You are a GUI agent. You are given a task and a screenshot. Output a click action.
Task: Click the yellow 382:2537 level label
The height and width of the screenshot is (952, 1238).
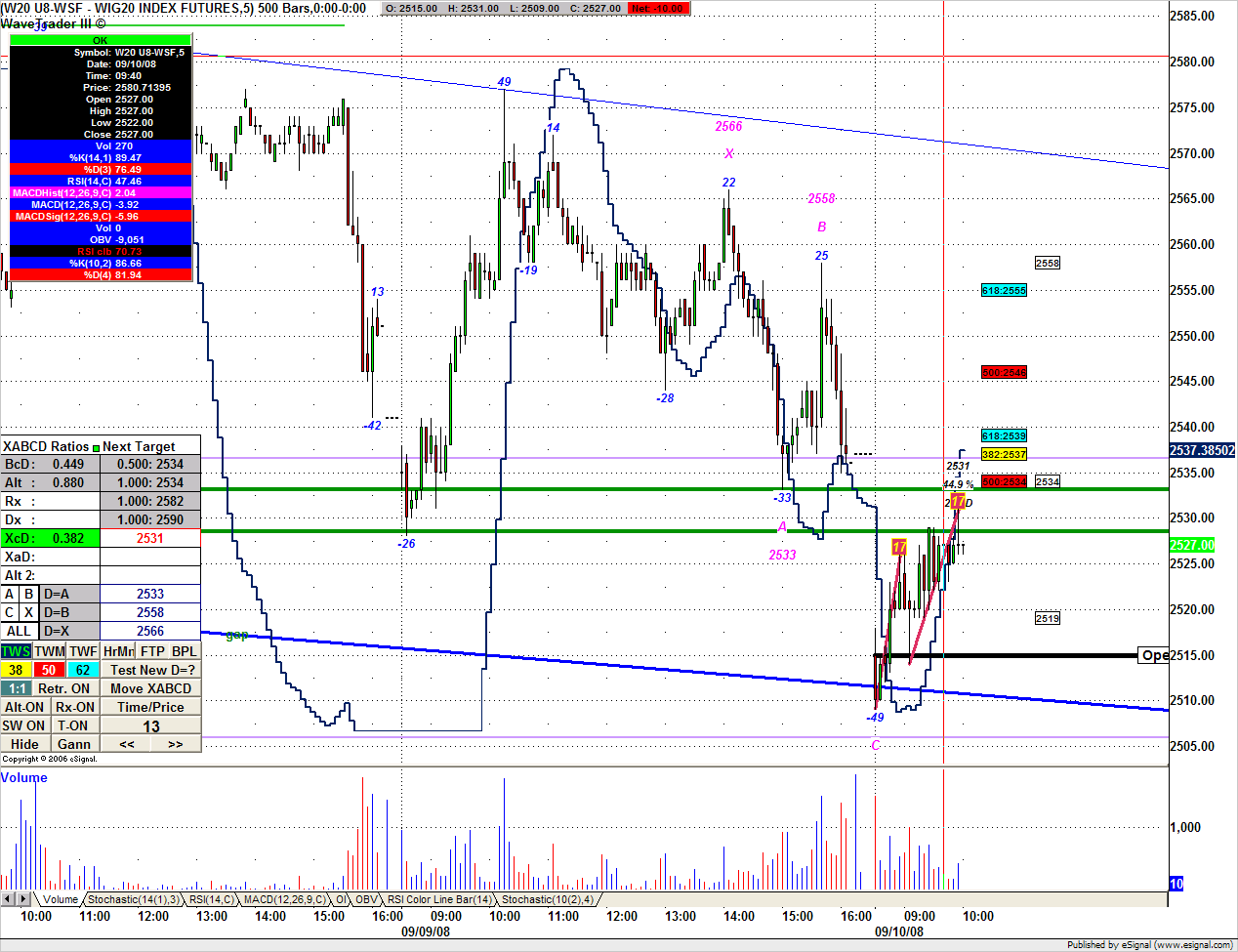(1004, 454)
